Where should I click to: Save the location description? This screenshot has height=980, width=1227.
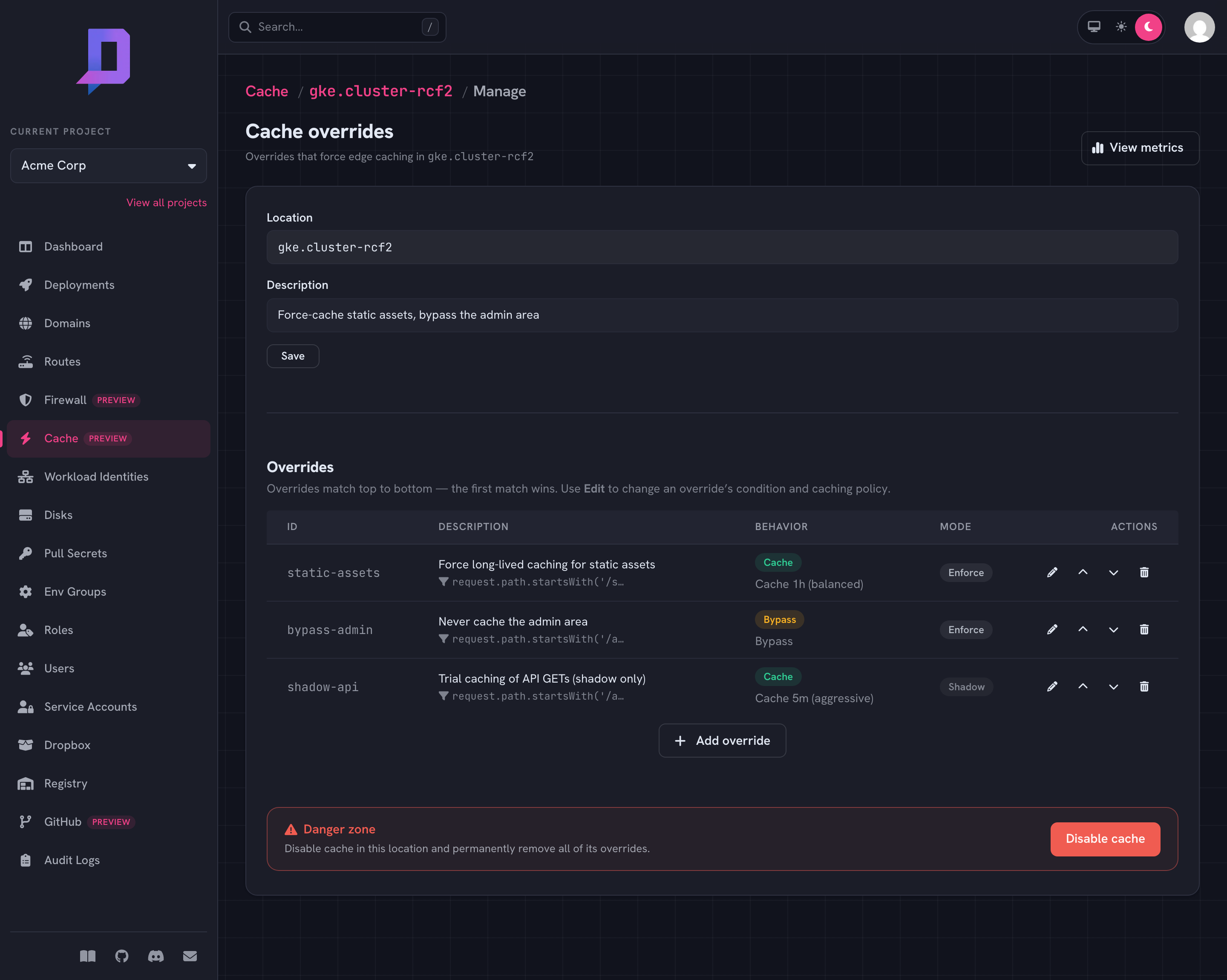click(x=293, y=356)
